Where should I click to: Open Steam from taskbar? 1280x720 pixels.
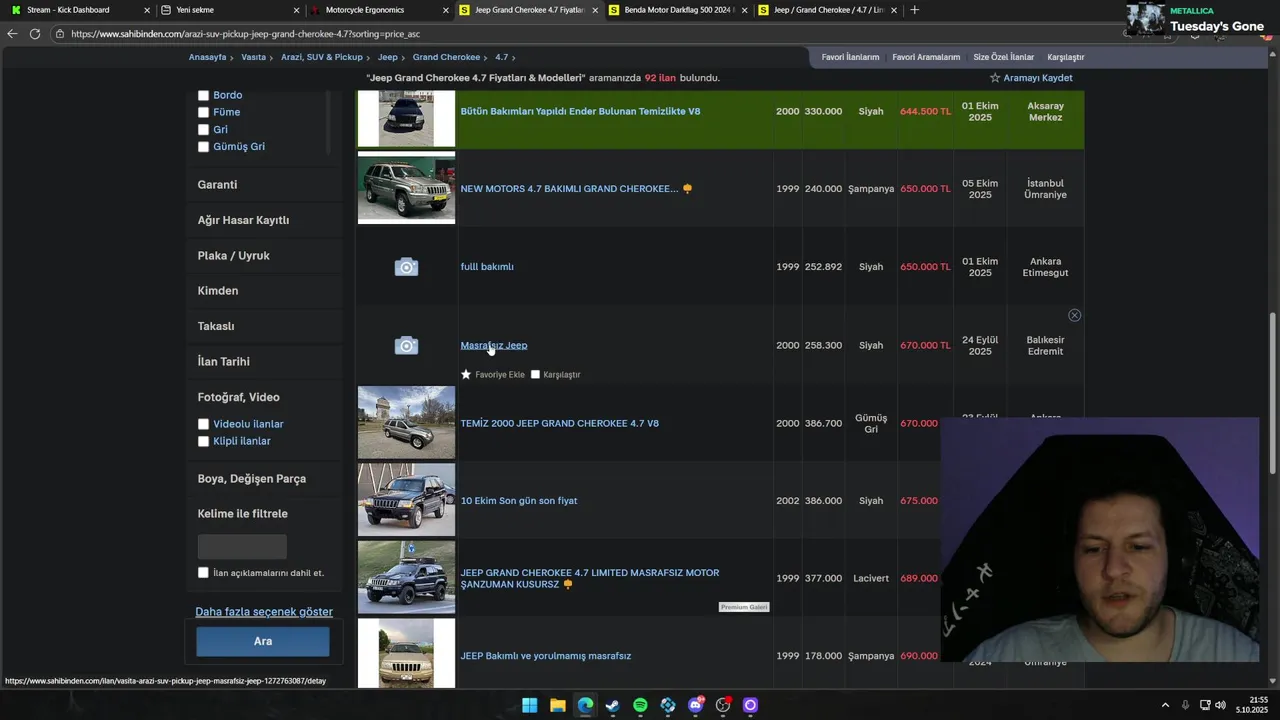[613, 705]
